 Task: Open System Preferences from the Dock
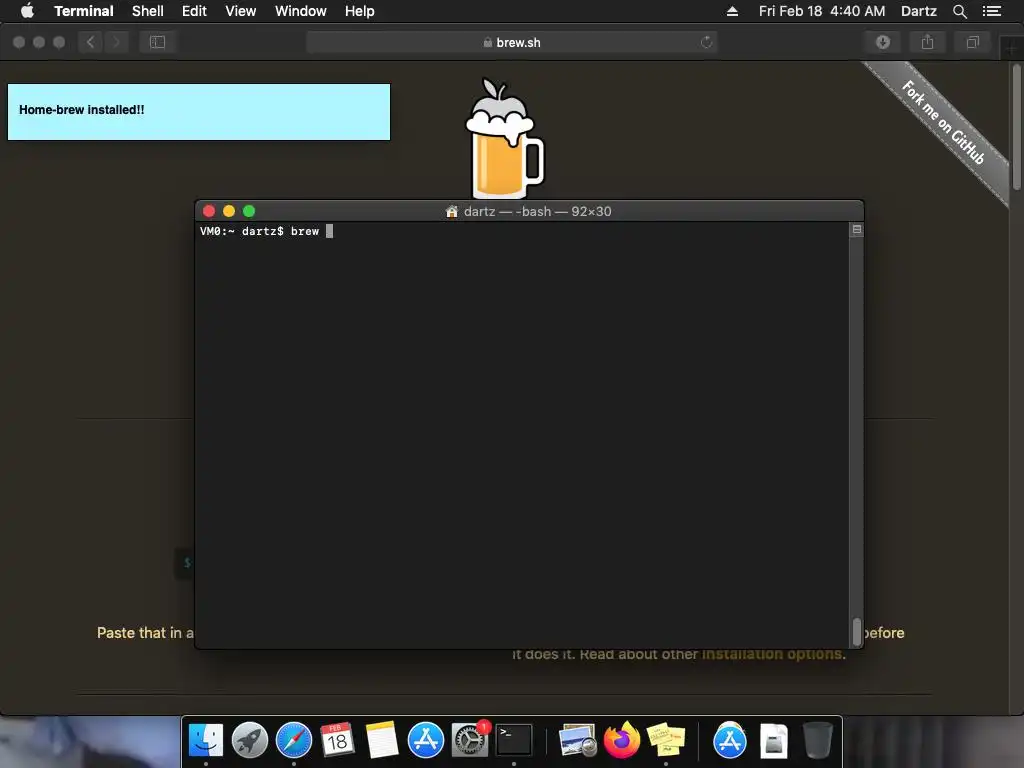click(x=470, y=741)
